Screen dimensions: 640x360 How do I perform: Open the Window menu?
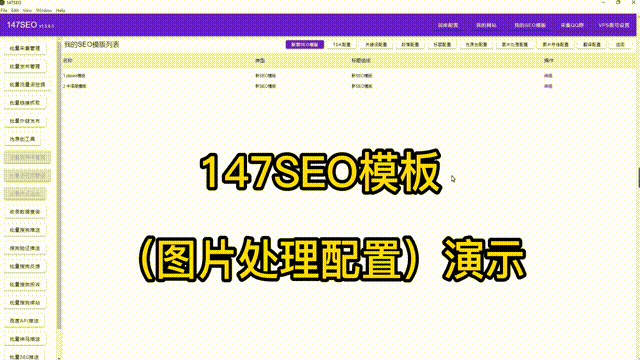tap(44, 10)
